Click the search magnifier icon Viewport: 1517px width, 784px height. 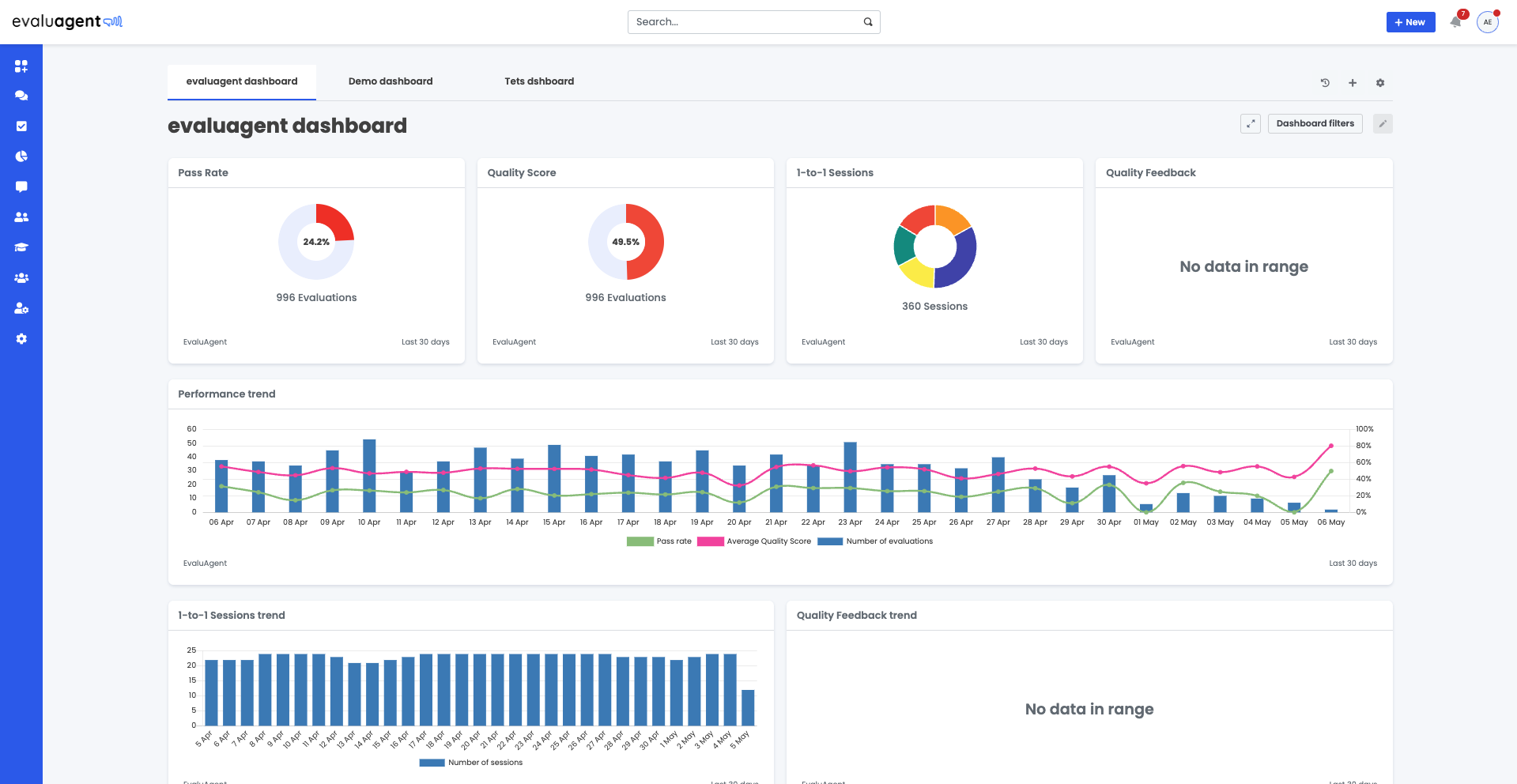868,22
